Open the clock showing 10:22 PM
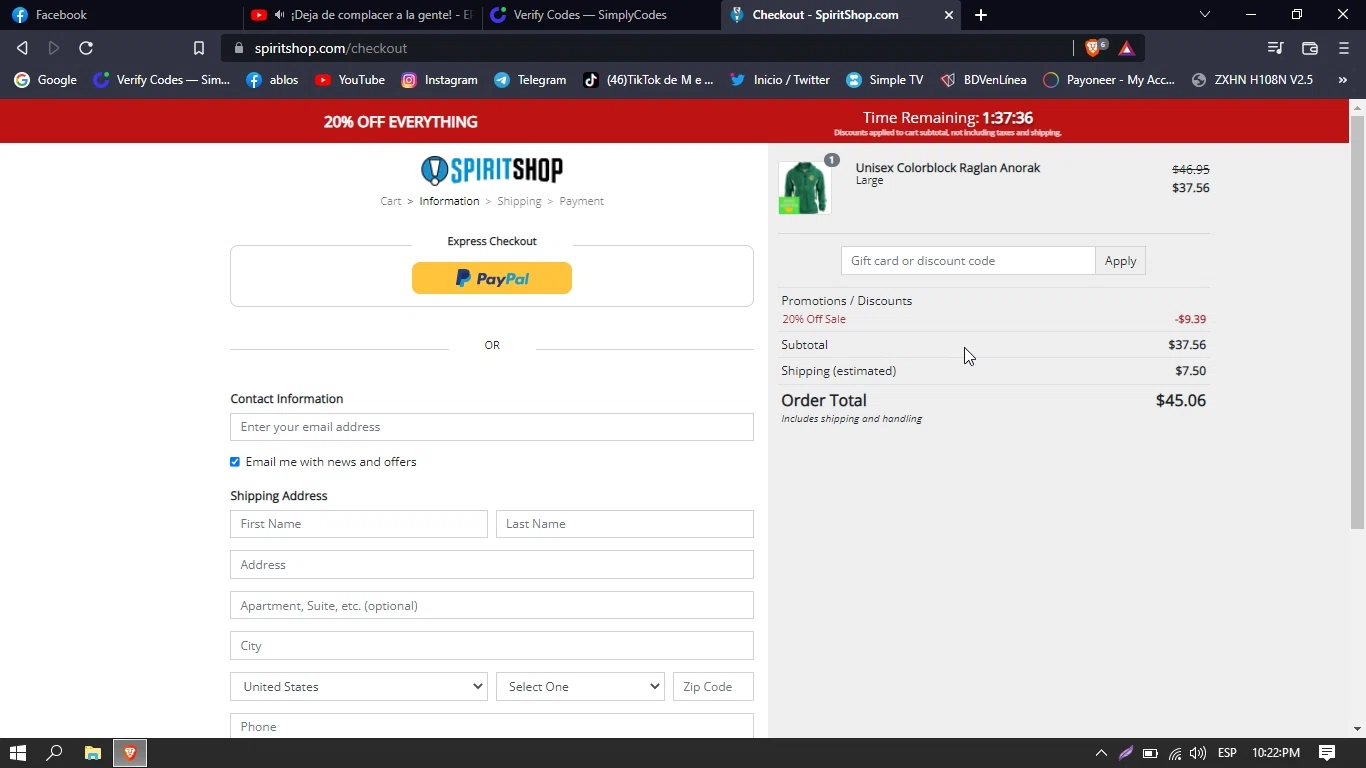This screenshot has width=1366, height=768. (x=1276, y=753)
